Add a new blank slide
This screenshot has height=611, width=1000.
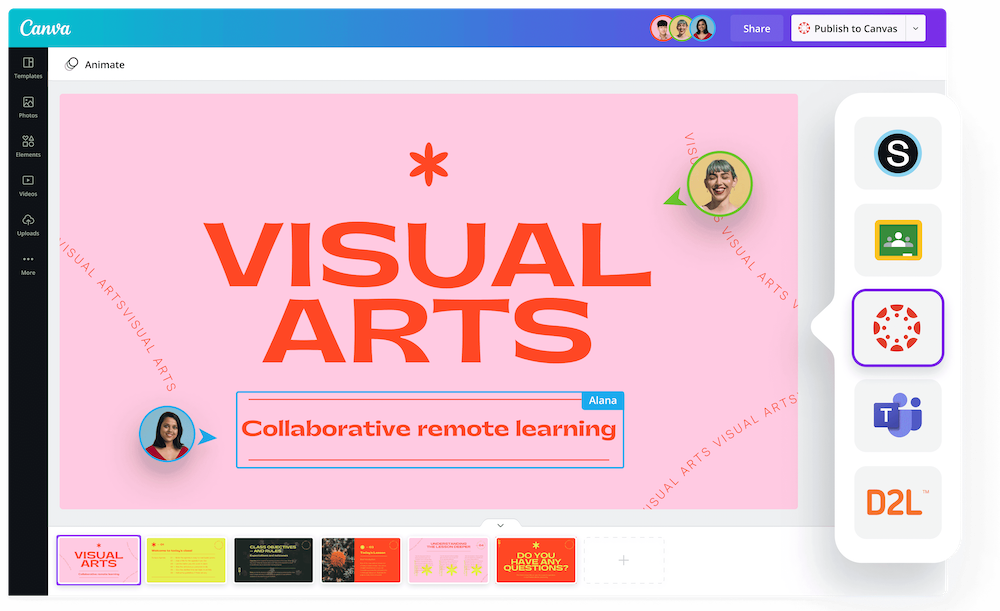(x=624, y=560)
